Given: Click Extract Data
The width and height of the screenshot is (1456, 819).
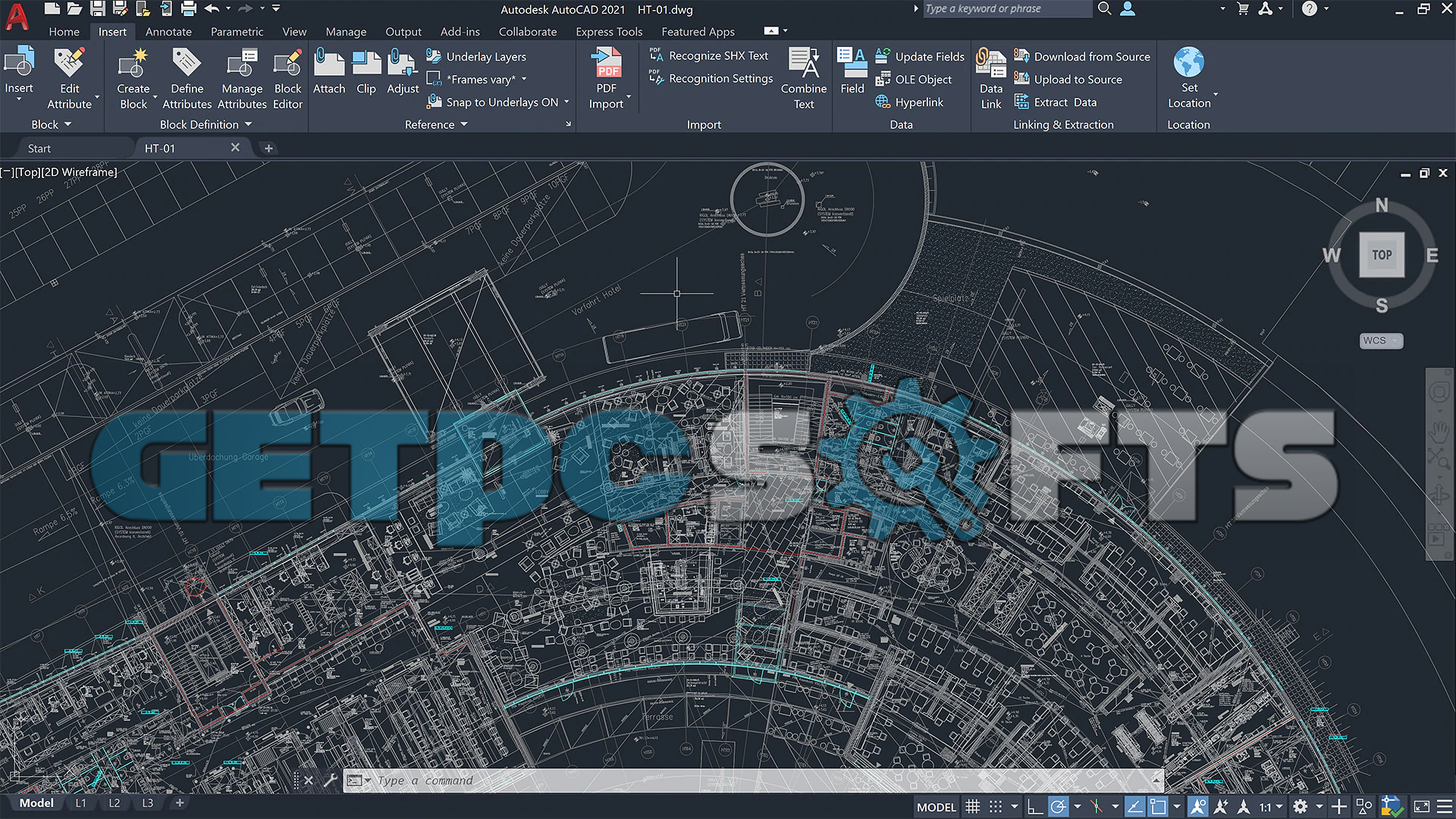Looking at the screenshot, I should coord(1056,102).
